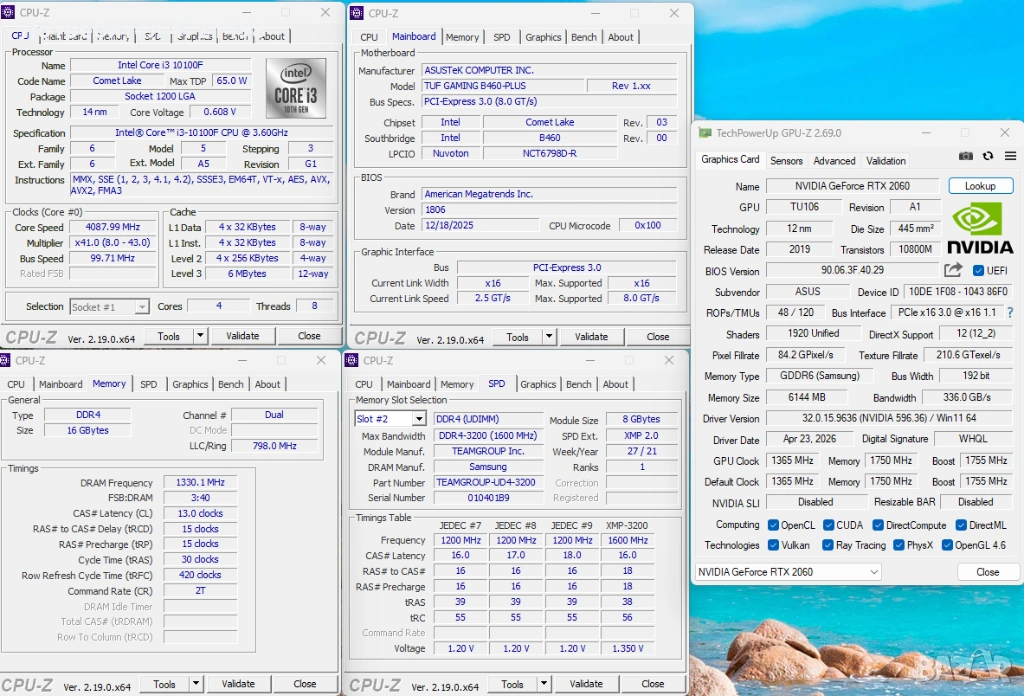Viewport: 1024px width, 696px height.
Task: Open the GPU-Z hamburger menu icon
Action: click(x=1010, y=156)
